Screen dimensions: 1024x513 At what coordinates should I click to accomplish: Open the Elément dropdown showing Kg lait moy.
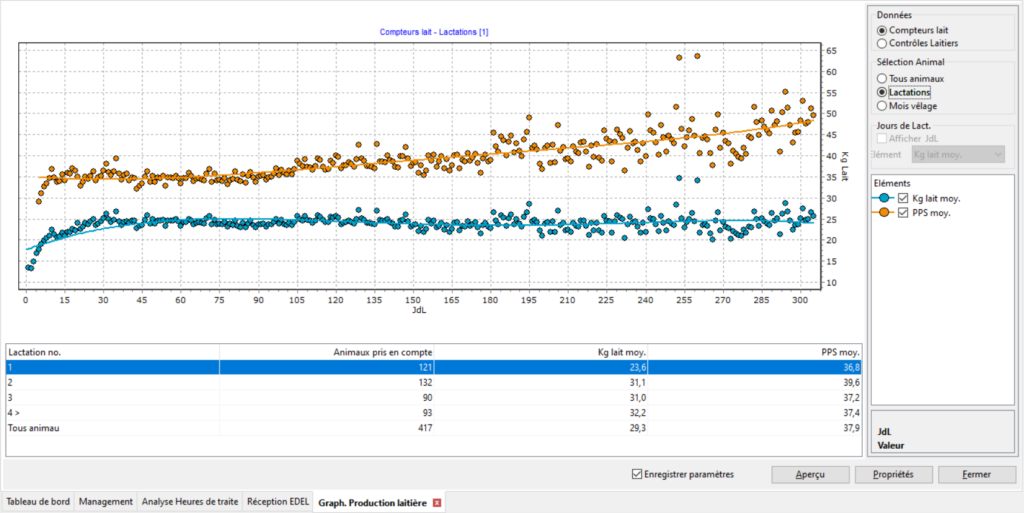coord(958,154)
